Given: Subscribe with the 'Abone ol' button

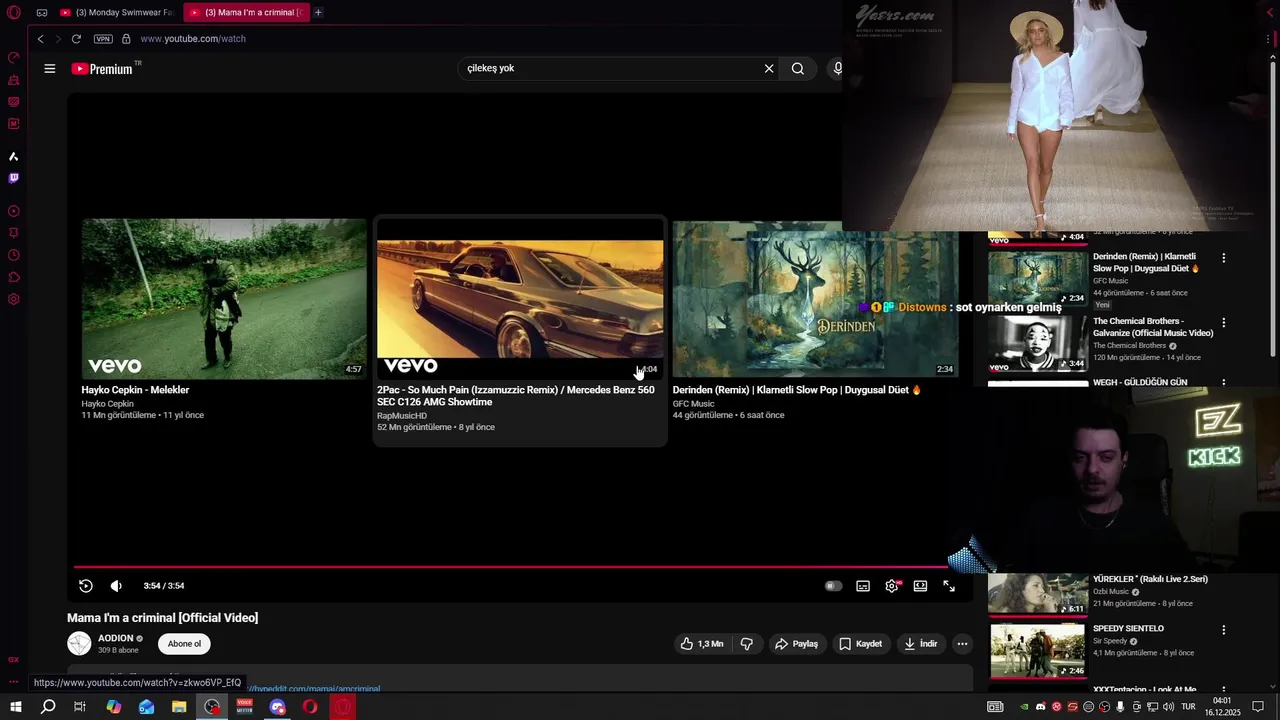Looking at the screenshot, I should pyautogui.click(x=184, y=644).
